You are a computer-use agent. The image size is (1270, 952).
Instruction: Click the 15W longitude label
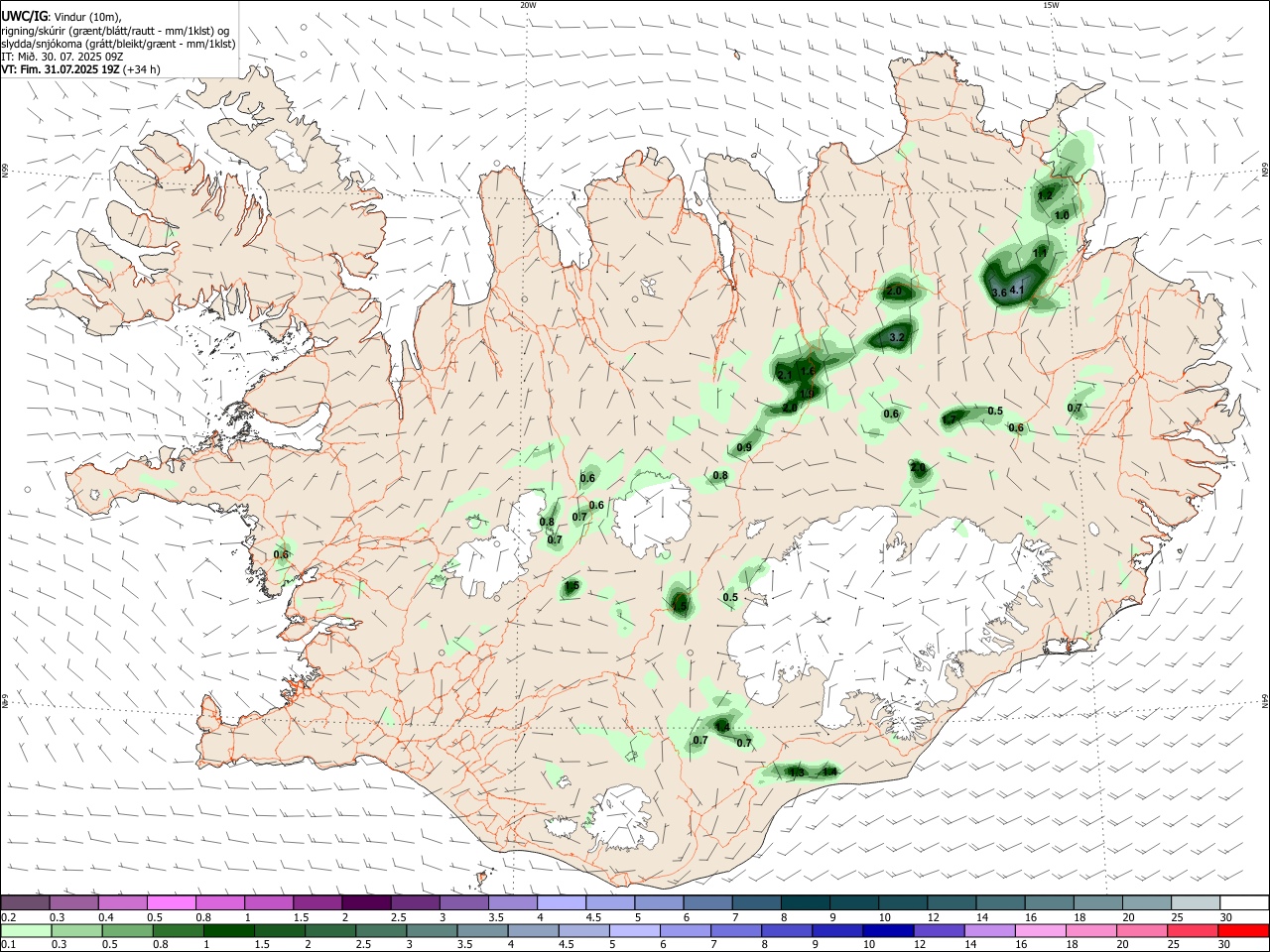[x=1051, y=5]
